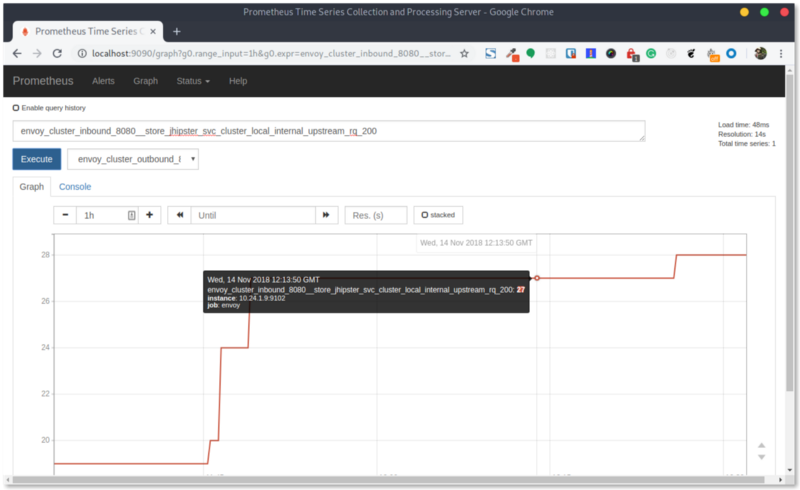Click the graph legend up arrow
800x490 pixels.
coord(761,446)
